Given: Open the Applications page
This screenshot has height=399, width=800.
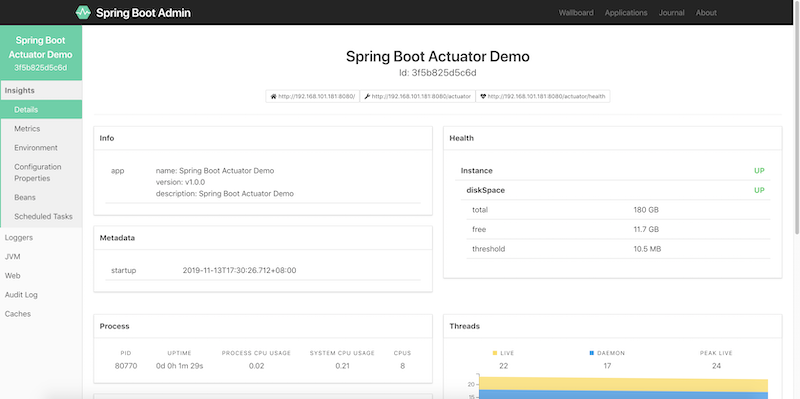Looking at the screenshot, I should pyautogui.click(x=626, y=13).
